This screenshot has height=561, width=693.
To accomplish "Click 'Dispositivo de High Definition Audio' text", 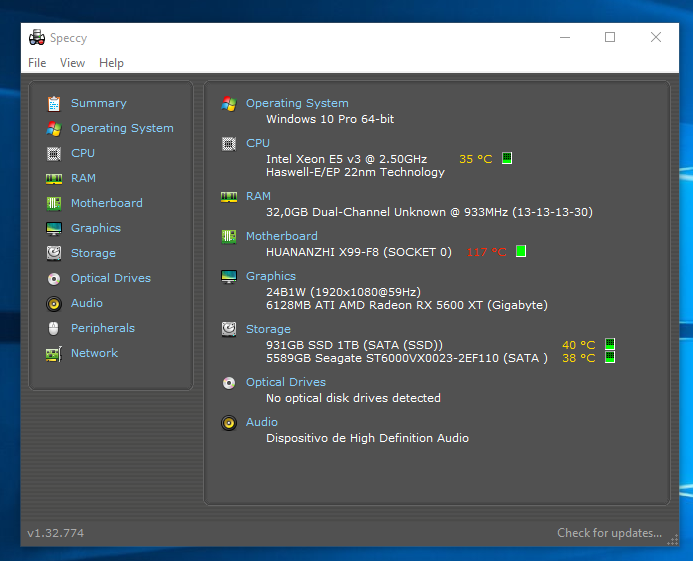I will (367, 438).
